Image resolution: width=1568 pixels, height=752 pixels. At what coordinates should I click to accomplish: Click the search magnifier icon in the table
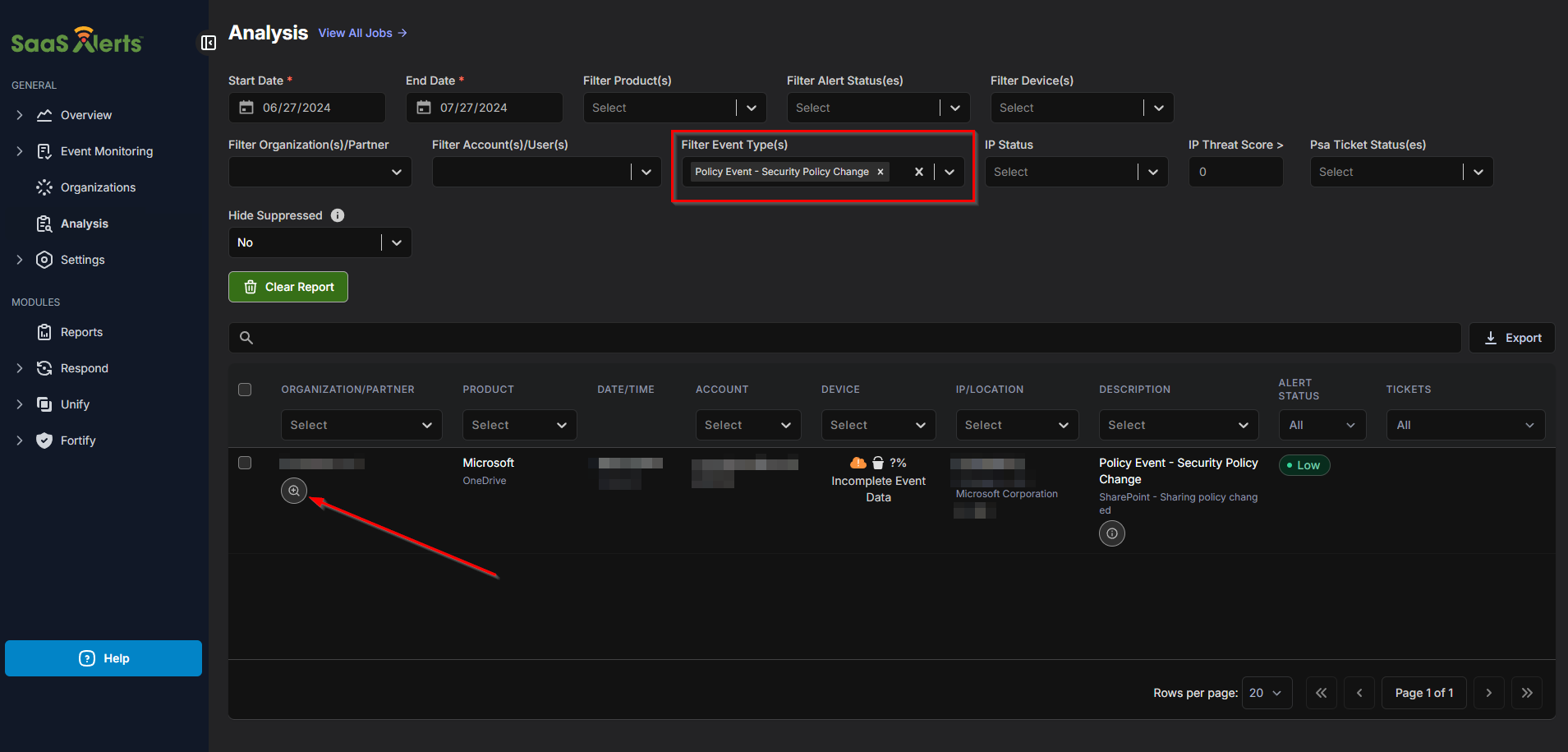coord(246,338)
